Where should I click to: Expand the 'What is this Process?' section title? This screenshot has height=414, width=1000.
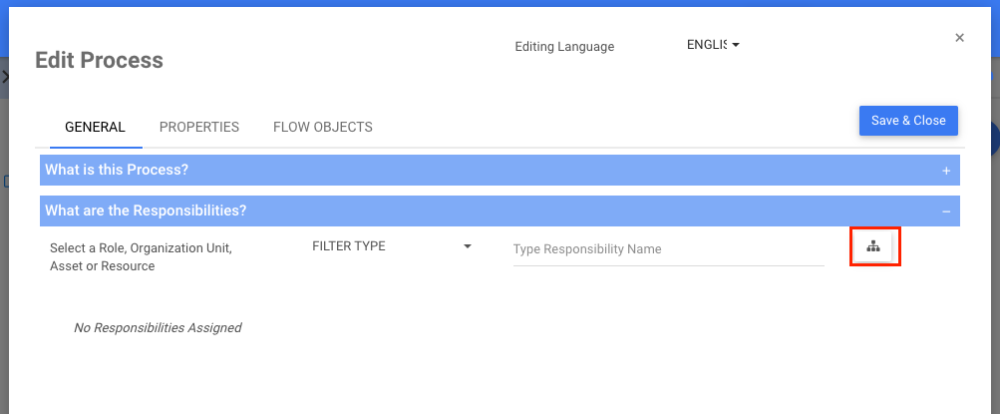(x=117, y=170)
